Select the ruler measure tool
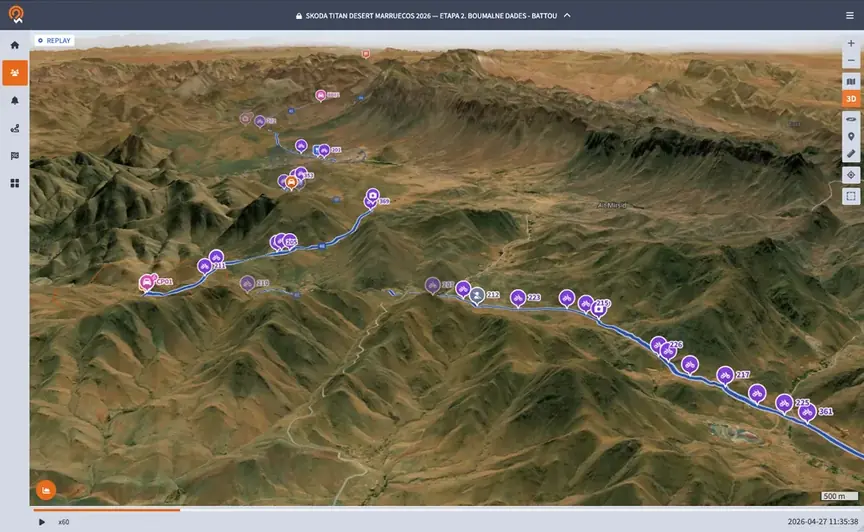Viewport: 864px width, 532px height. pyautogui.click(x=851, y=154)
